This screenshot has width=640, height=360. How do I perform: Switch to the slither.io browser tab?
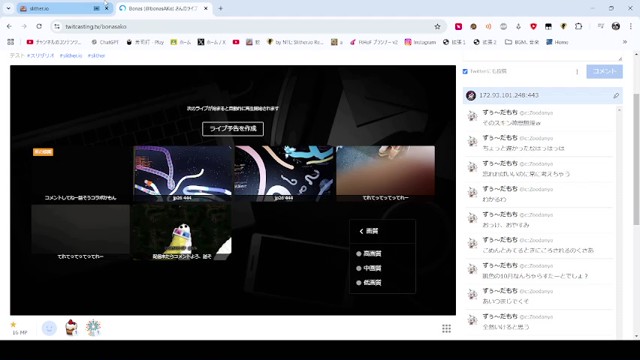coord(60,8)
